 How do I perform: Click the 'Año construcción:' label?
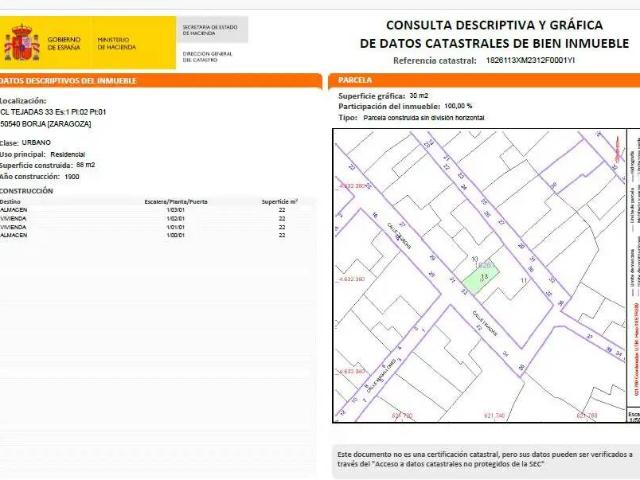point(30,176)
